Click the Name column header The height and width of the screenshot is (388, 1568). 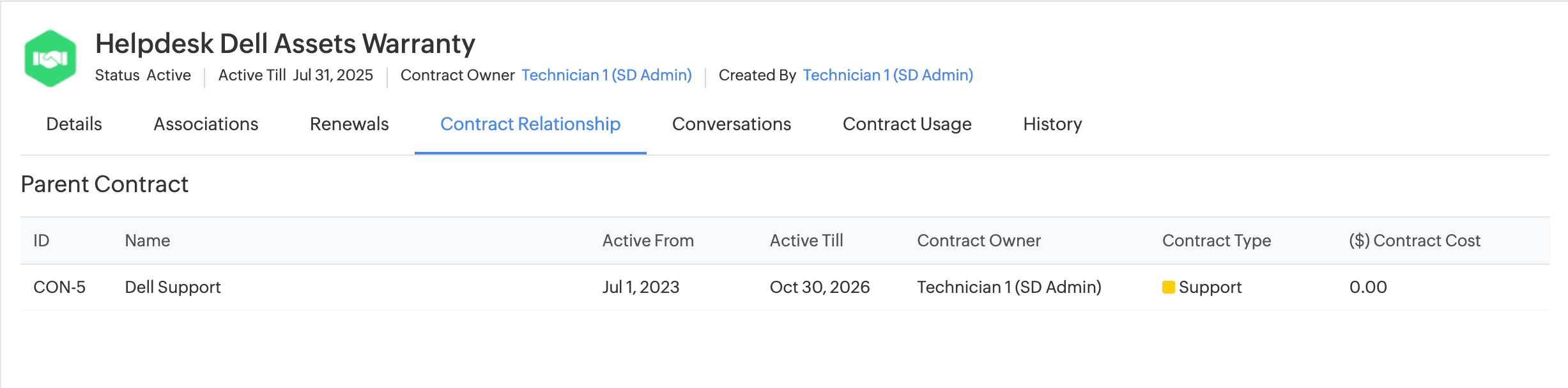(x=148, y=241)
